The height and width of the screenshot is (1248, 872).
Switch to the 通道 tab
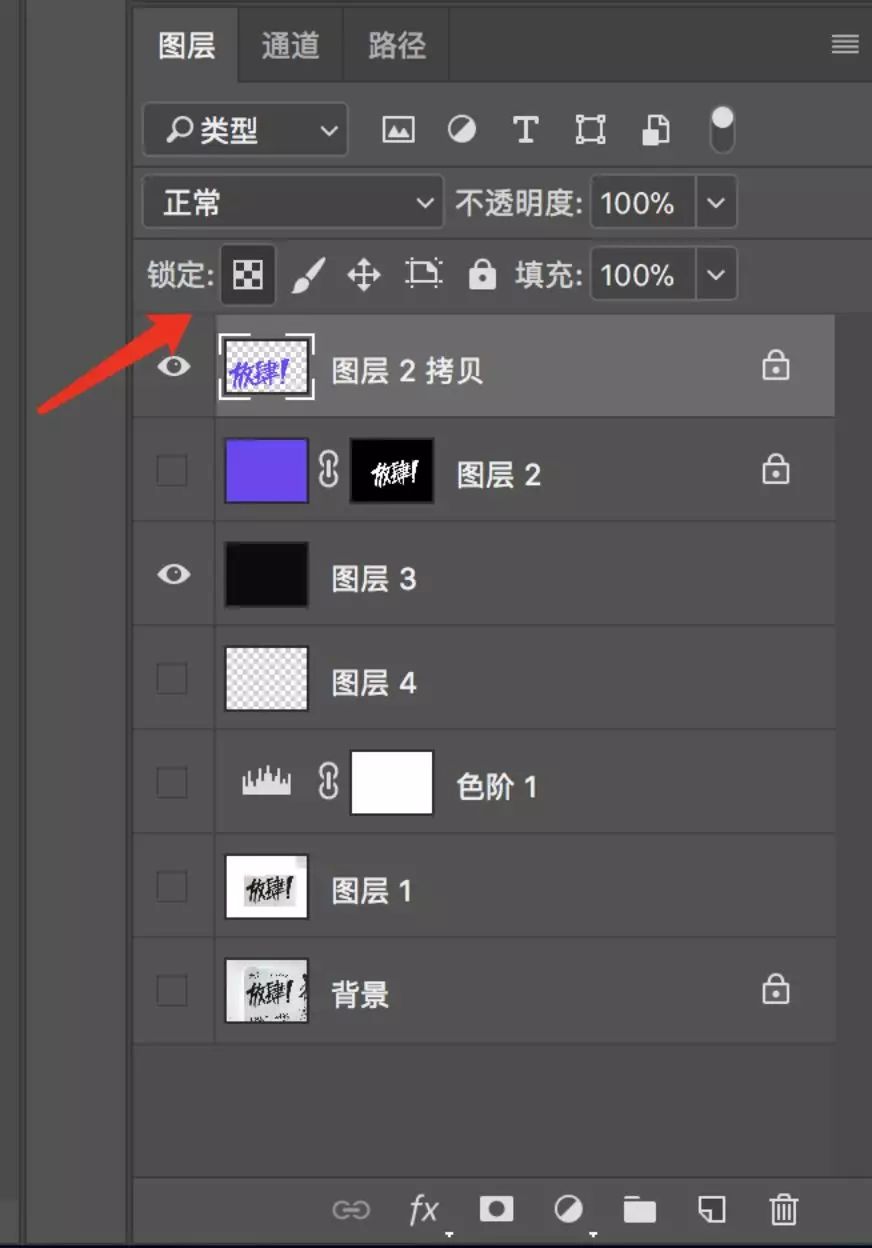(290, 44)
